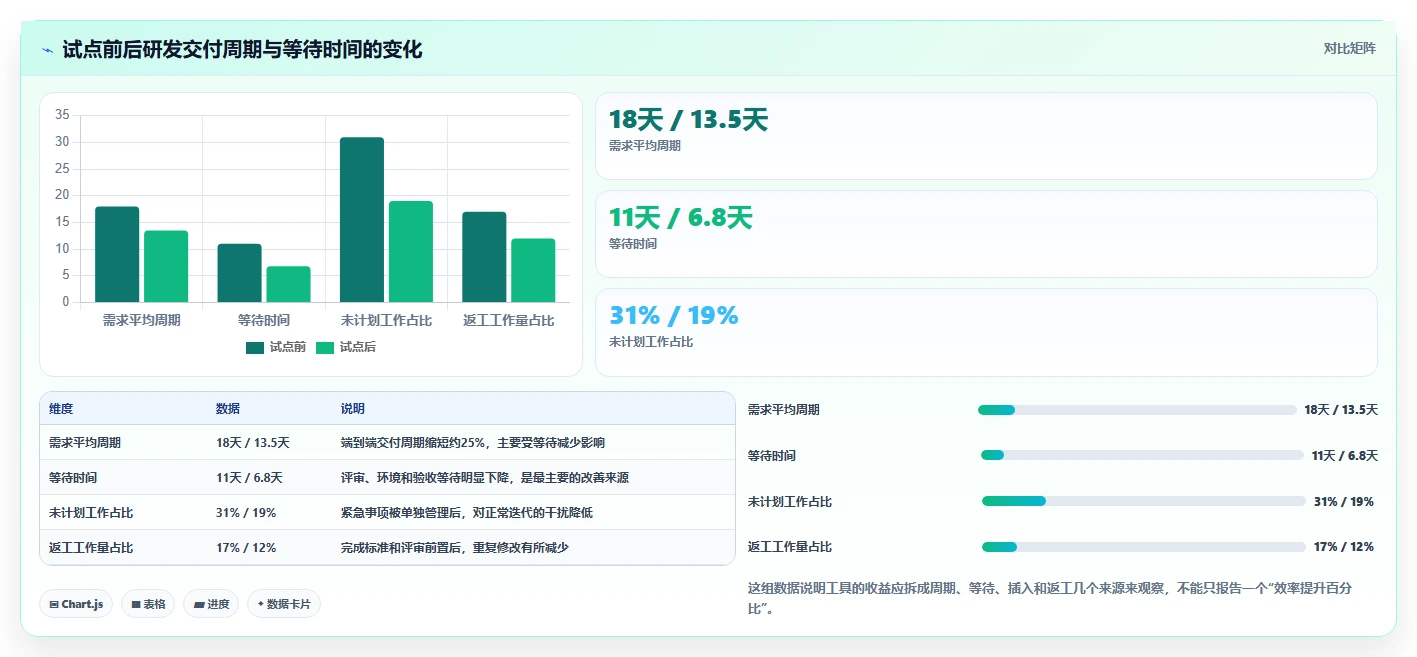This screenshot has width=1417, height=657.
Task: Click the 需求平均周期 chart axis label
Action: pos(141,320)
